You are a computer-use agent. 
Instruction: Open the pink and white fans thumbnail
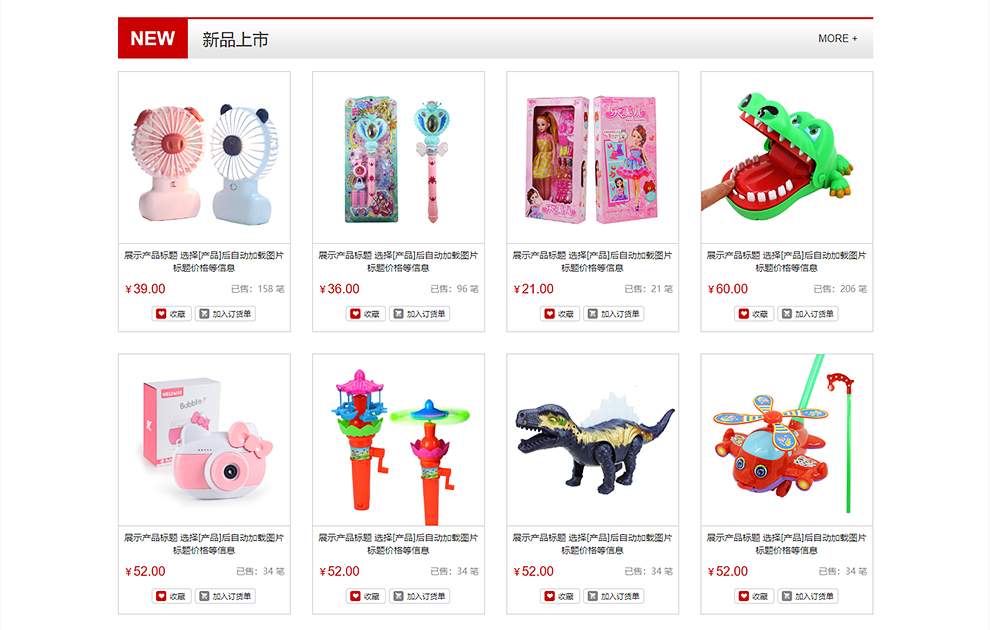tap(205, 158)
